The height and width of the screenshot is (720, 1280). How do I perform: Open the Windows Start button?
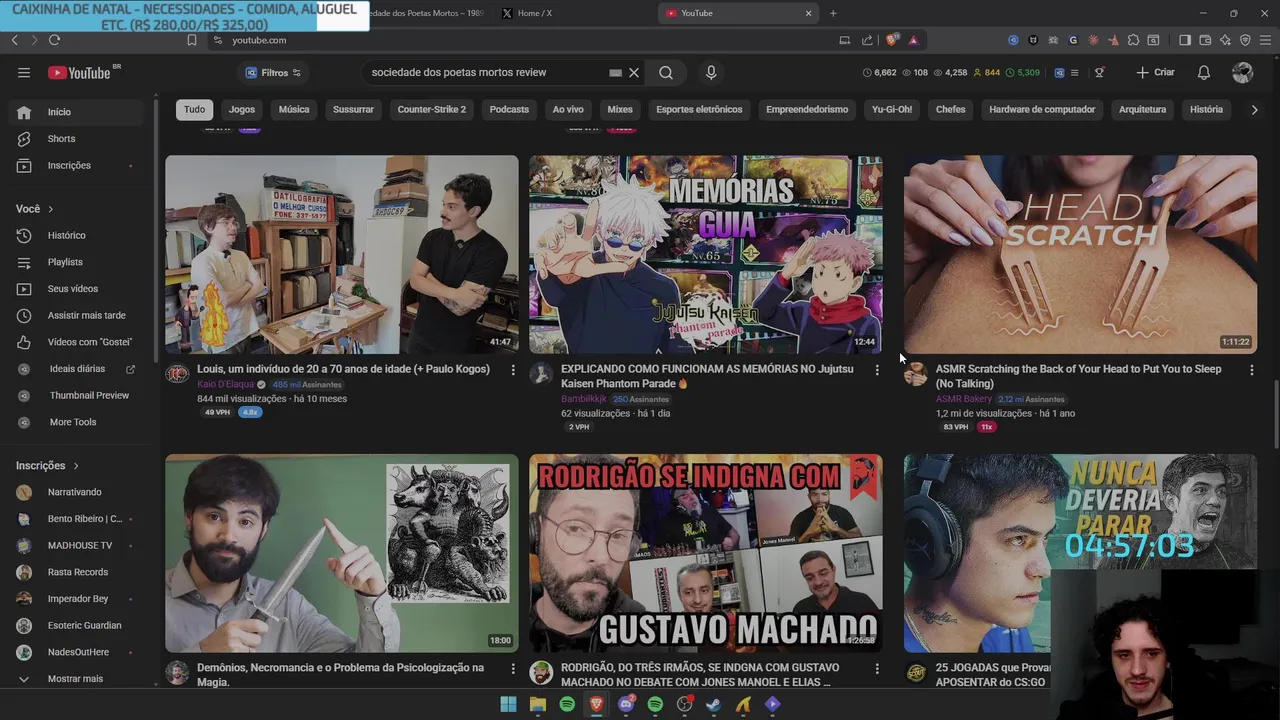pyautogui.click(x=508, y=704)
